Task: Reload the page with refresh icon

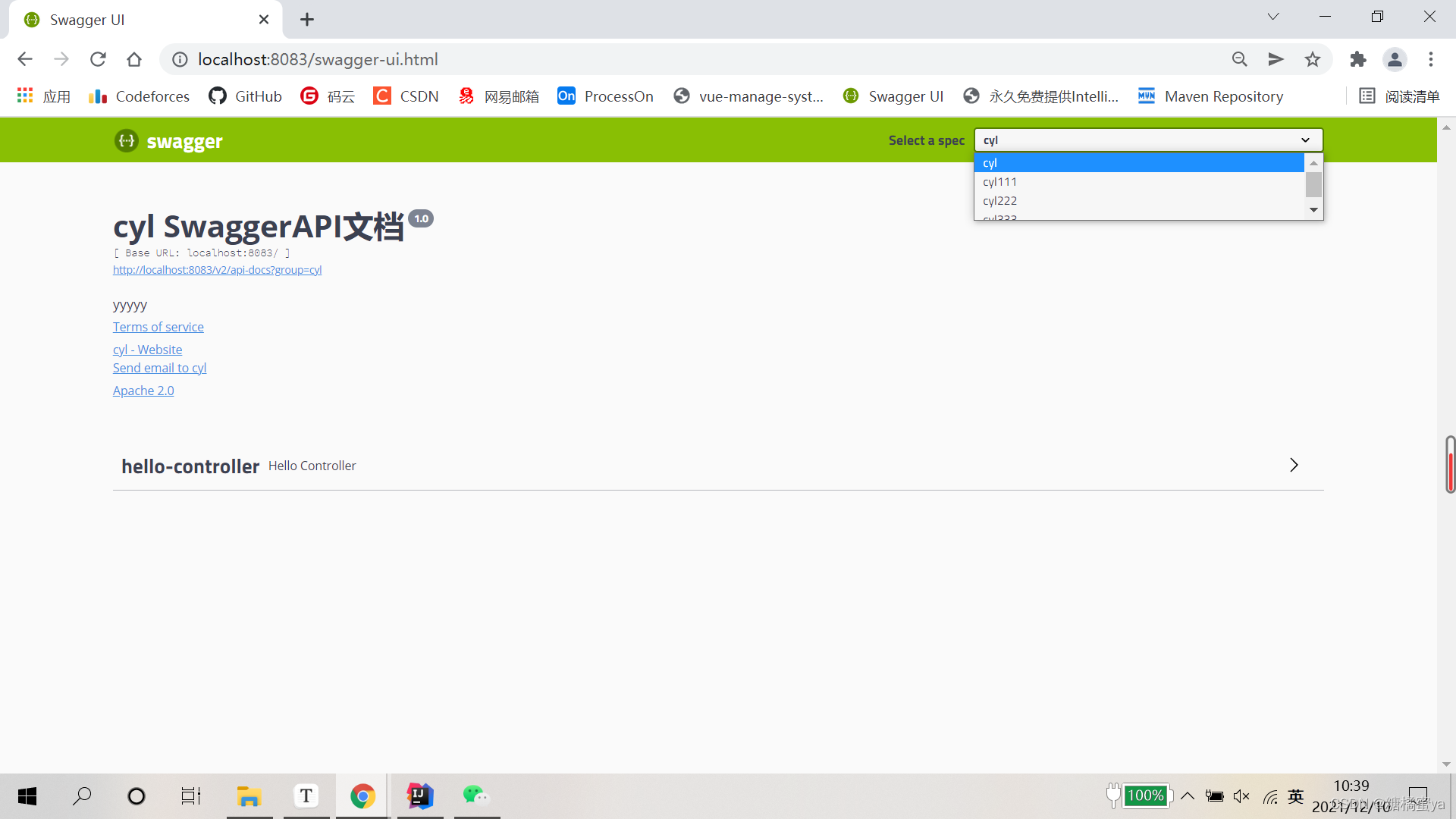Action: pyautogui.click(x=98, y=59)
